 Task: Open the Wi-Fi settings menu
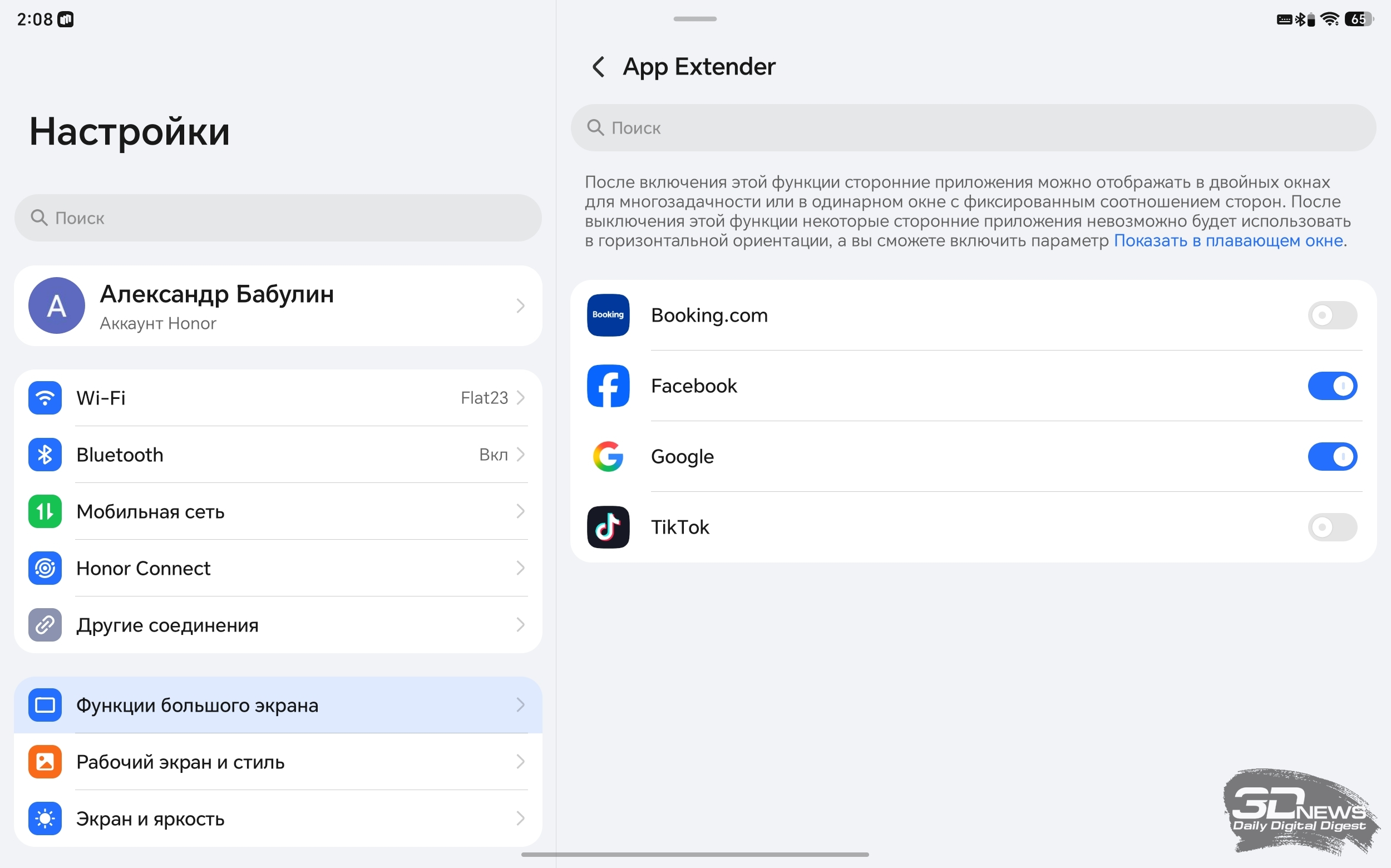(x=278, y=398)
